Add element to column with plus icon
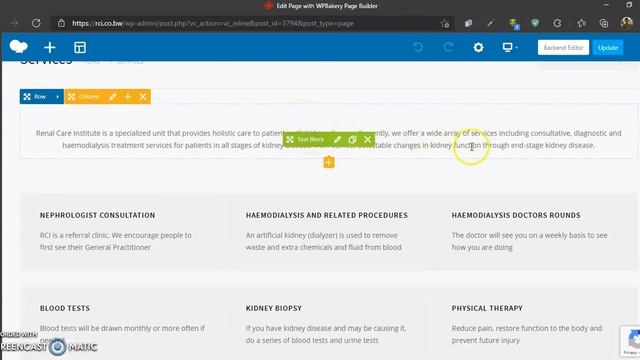640x360 pixels. (x=128, y=97)
